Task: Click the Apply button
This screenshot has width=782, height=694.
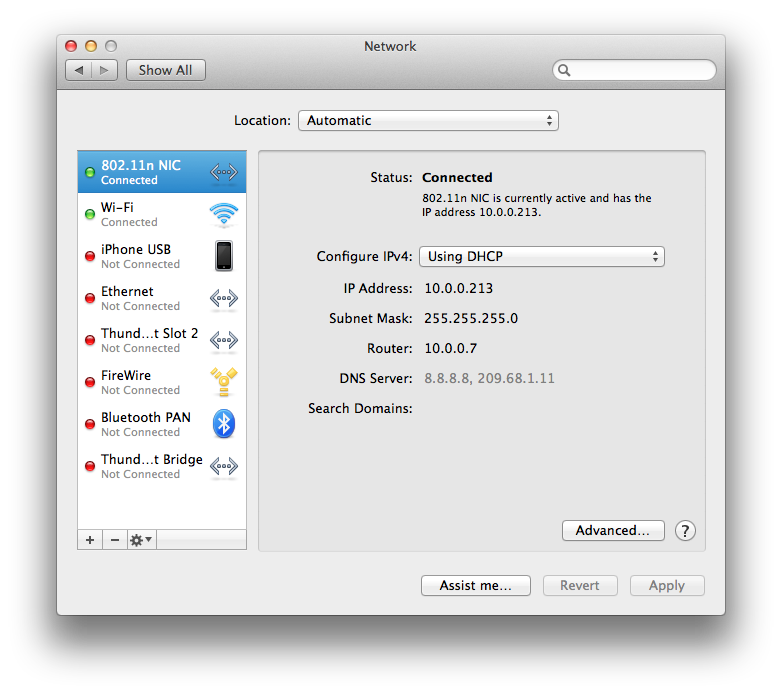Action: coord(667,585)
